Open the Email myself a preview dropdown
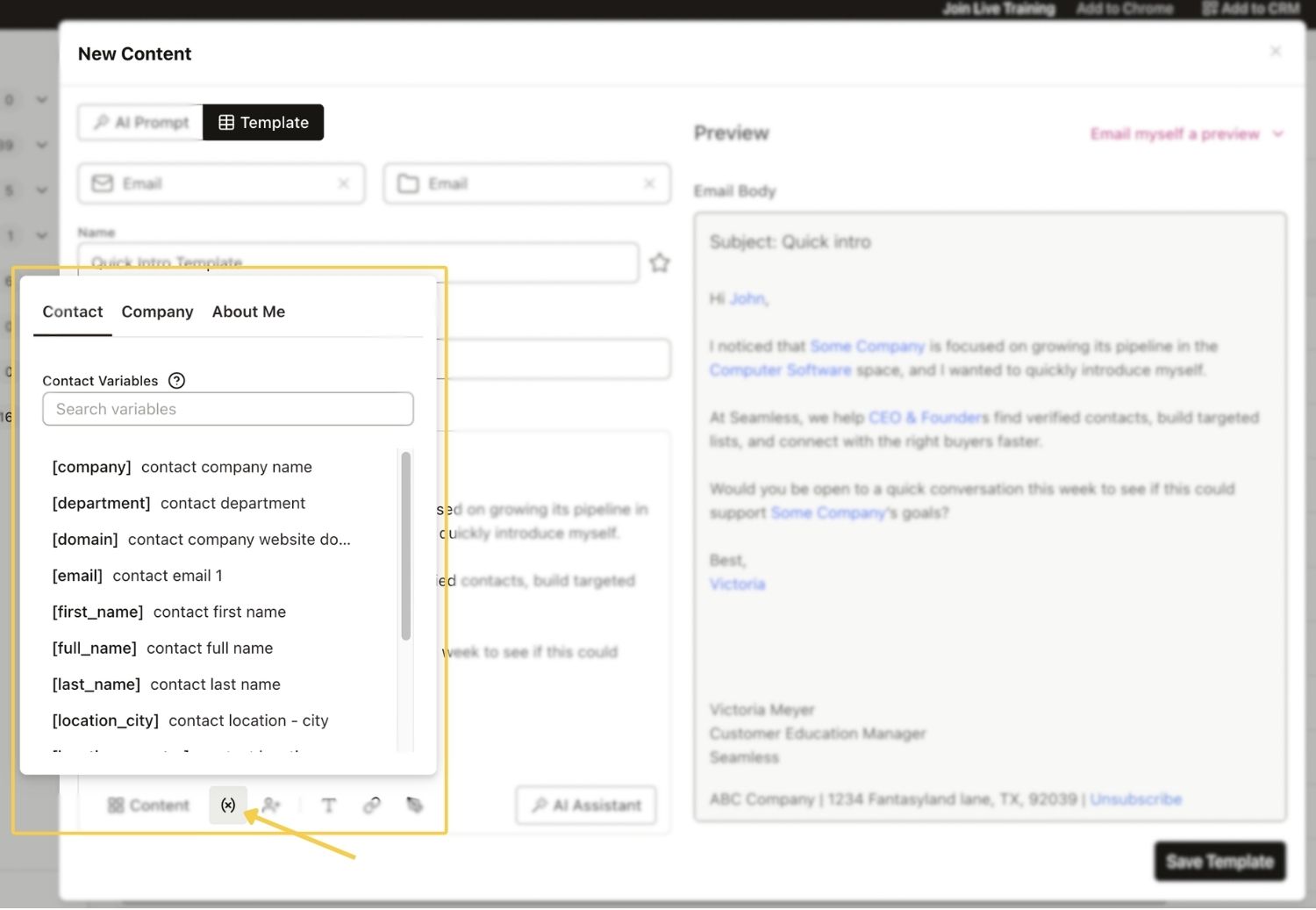 (x=1186, y=133)
